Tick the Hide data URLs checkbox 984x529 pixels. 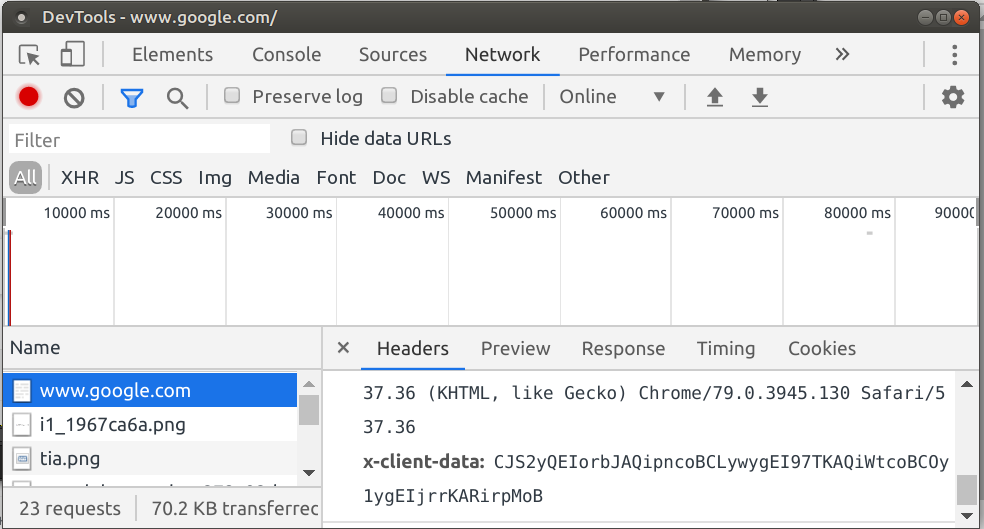coord(298,138)
